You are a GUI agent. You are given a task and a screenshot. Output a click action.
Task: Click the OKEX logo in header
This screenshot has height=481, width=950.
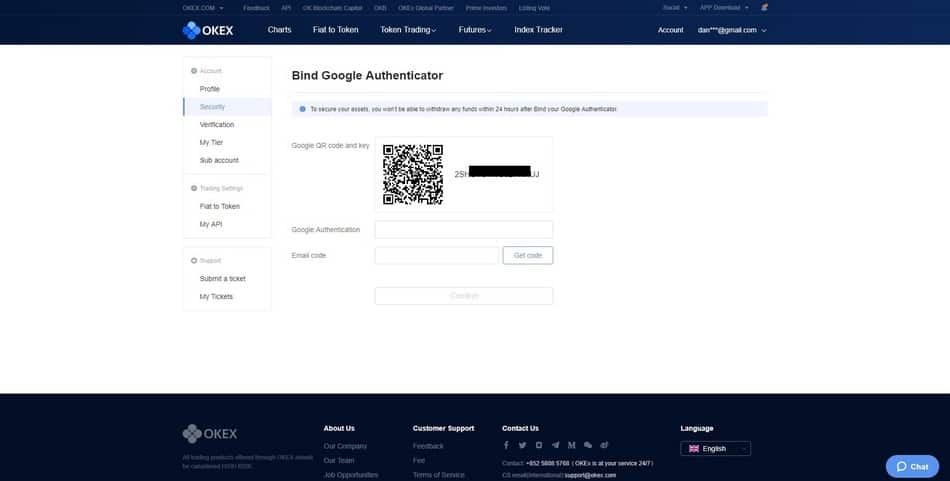208,30
